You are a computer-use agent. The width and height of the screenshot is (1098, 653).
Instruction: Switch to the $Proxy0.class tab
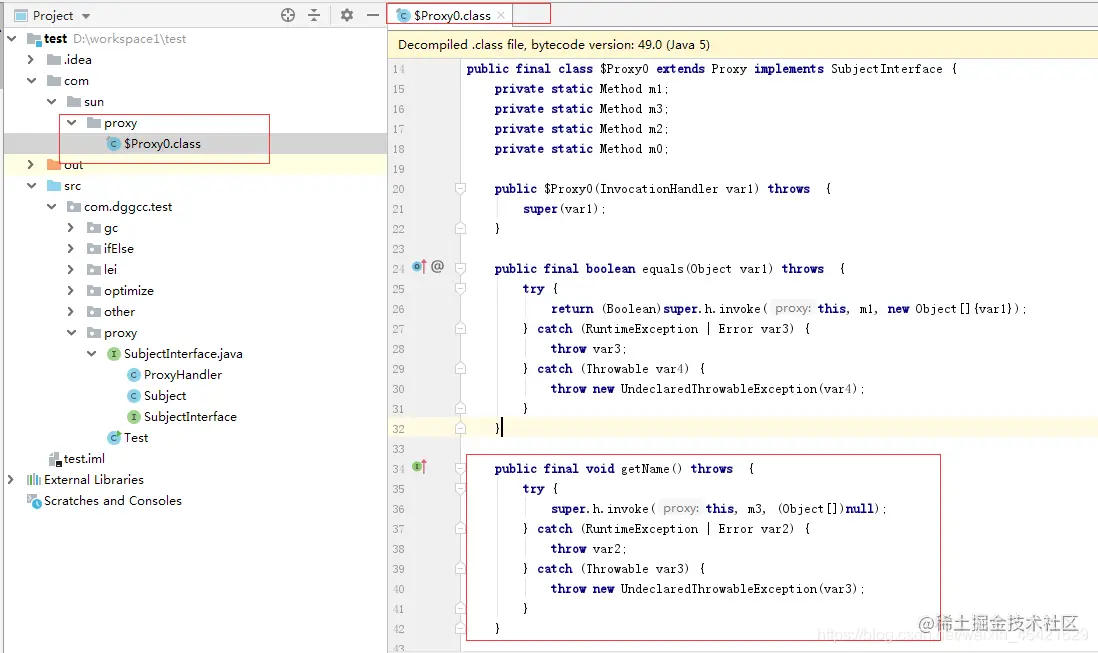[x=452, y=15]
